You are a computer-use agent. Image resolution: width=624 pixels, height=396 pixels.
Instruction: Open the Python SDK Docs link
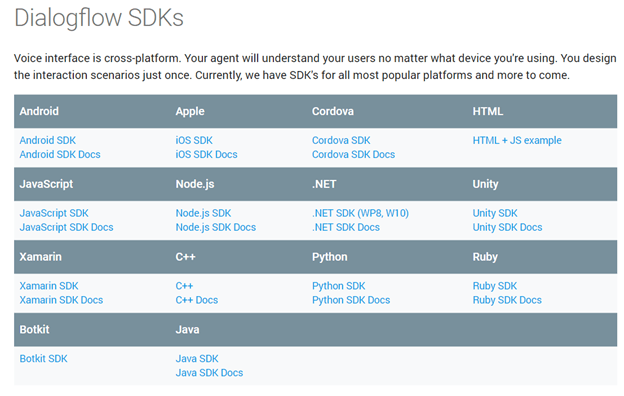point(351,300)
